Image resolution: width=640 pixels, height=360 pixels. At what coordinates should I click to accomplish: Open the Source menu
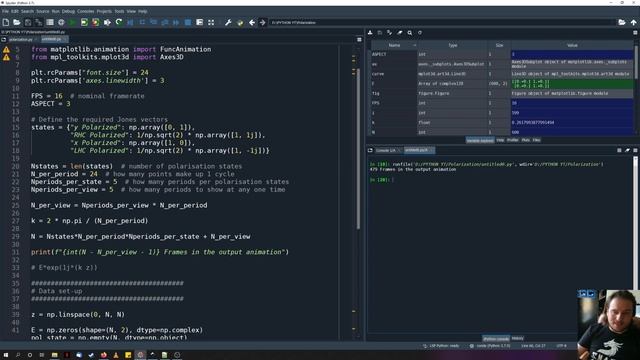[42, 11]
